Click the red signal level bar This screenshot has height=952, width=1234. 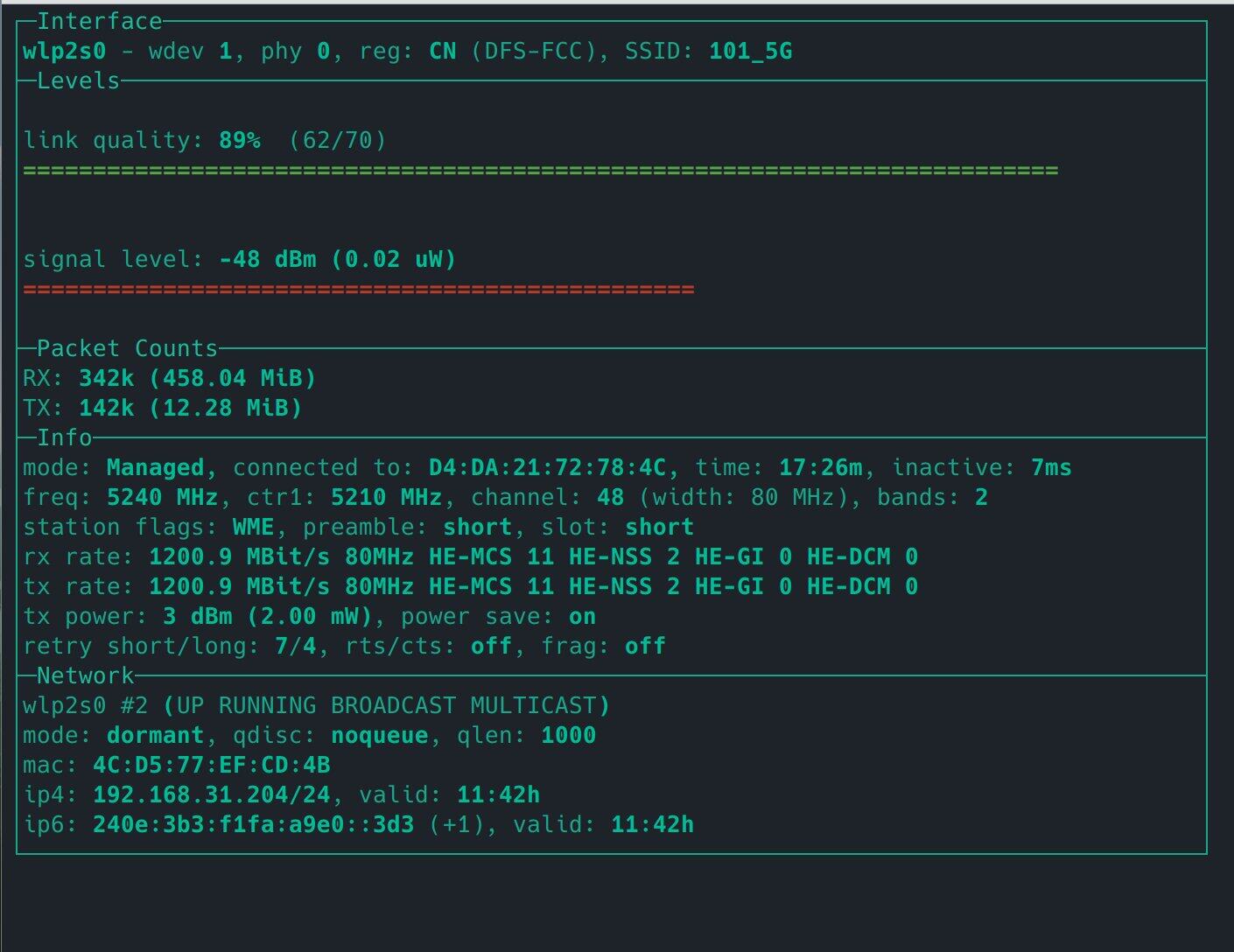point(359,289)
